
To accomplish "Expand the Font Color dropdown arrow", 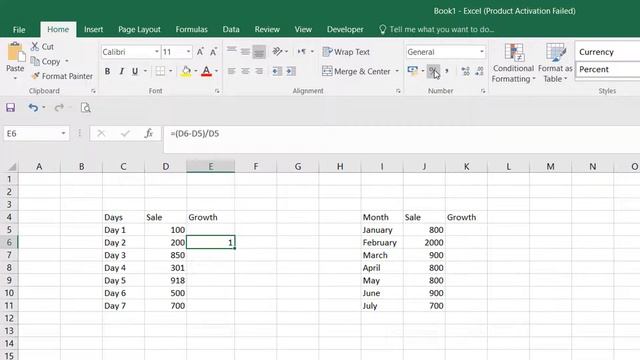I will pyautogui.click(x=216, y=71).
